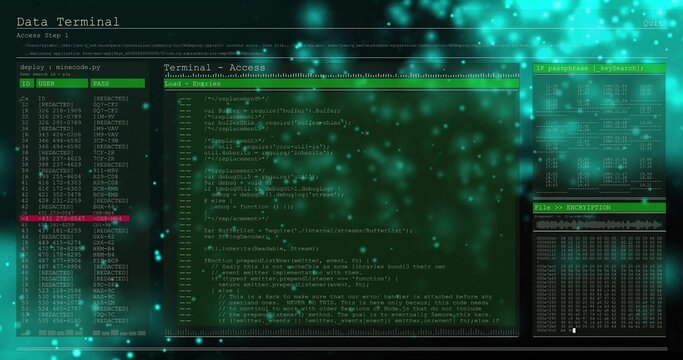Viewport: 683px width, 360px height.
Task: Select the Load - Entries bar
Action: tap(342, 84)
